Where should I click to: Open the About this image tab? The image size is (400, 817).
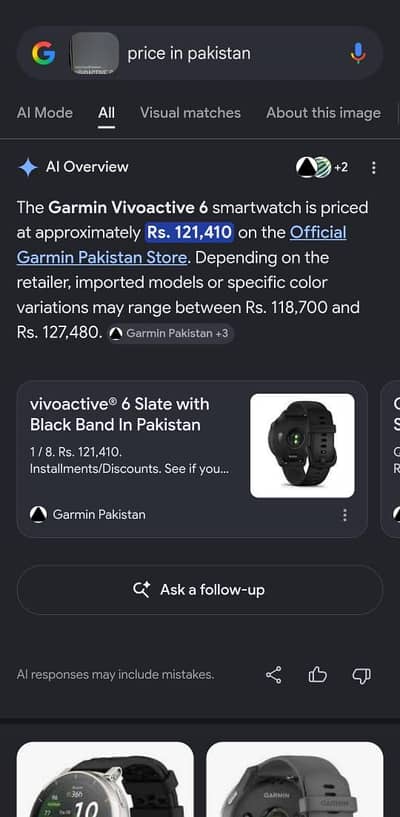point(323,113)
